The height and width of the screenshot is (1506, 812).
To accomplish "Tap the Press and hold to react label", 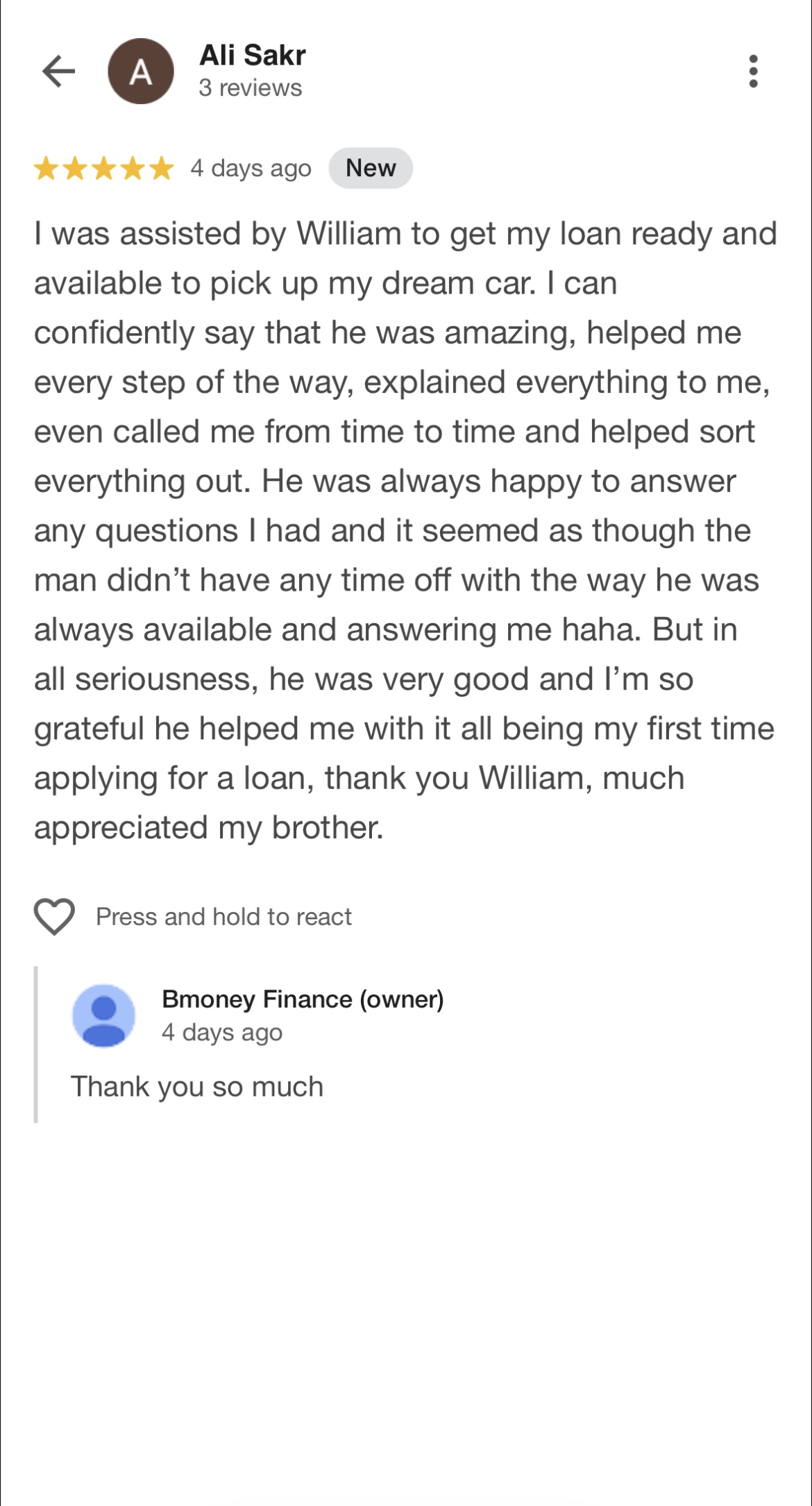I will click(x=223, y=917).
